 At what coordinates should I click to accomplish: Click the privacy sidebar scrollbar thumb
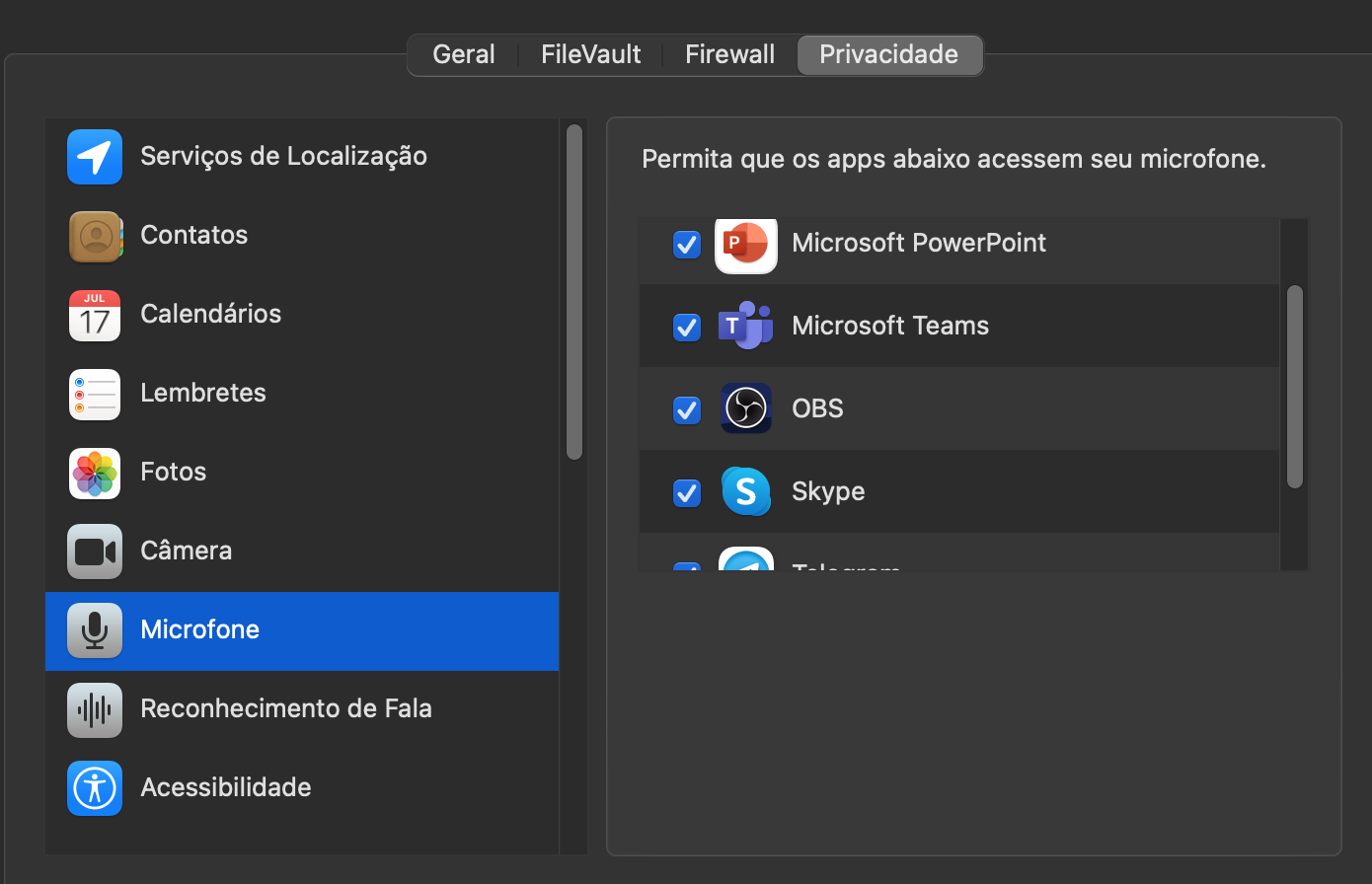pos(574,291)
